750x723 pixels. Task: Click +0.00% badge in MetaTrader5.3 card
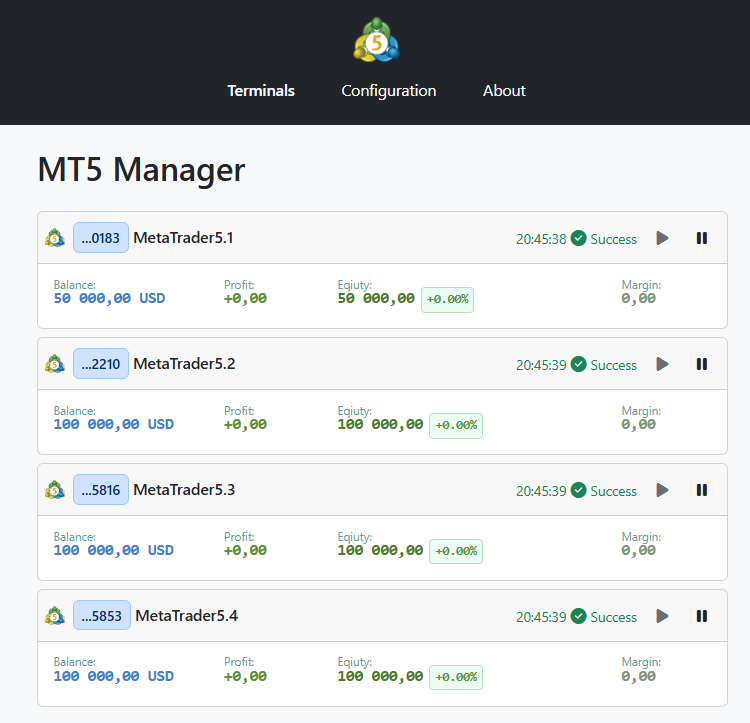click(x=456, y=551)
